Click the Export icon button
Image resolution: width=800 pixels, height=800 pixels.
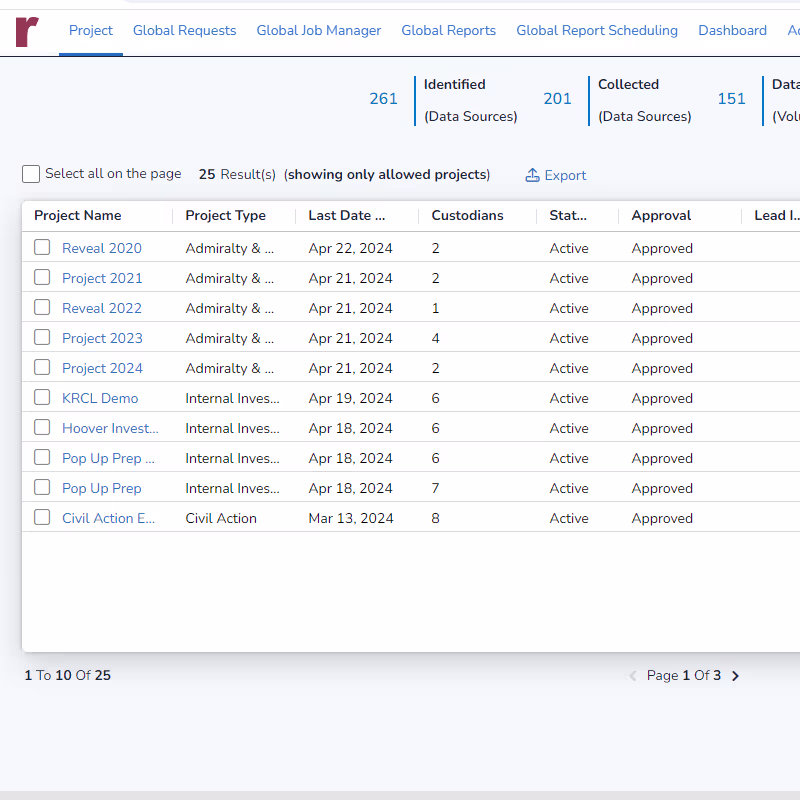tap(533, 175)
